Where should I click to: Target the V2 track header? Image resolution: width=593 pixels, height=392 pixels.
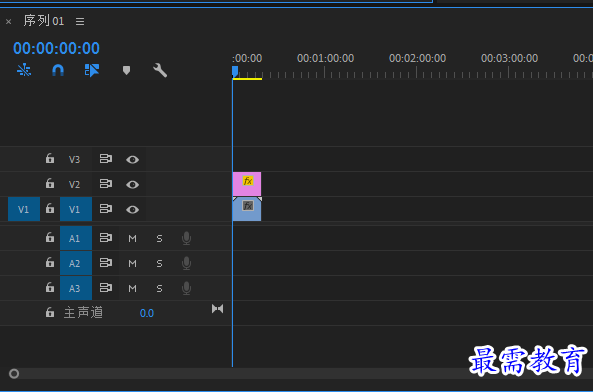coord(75,184)
